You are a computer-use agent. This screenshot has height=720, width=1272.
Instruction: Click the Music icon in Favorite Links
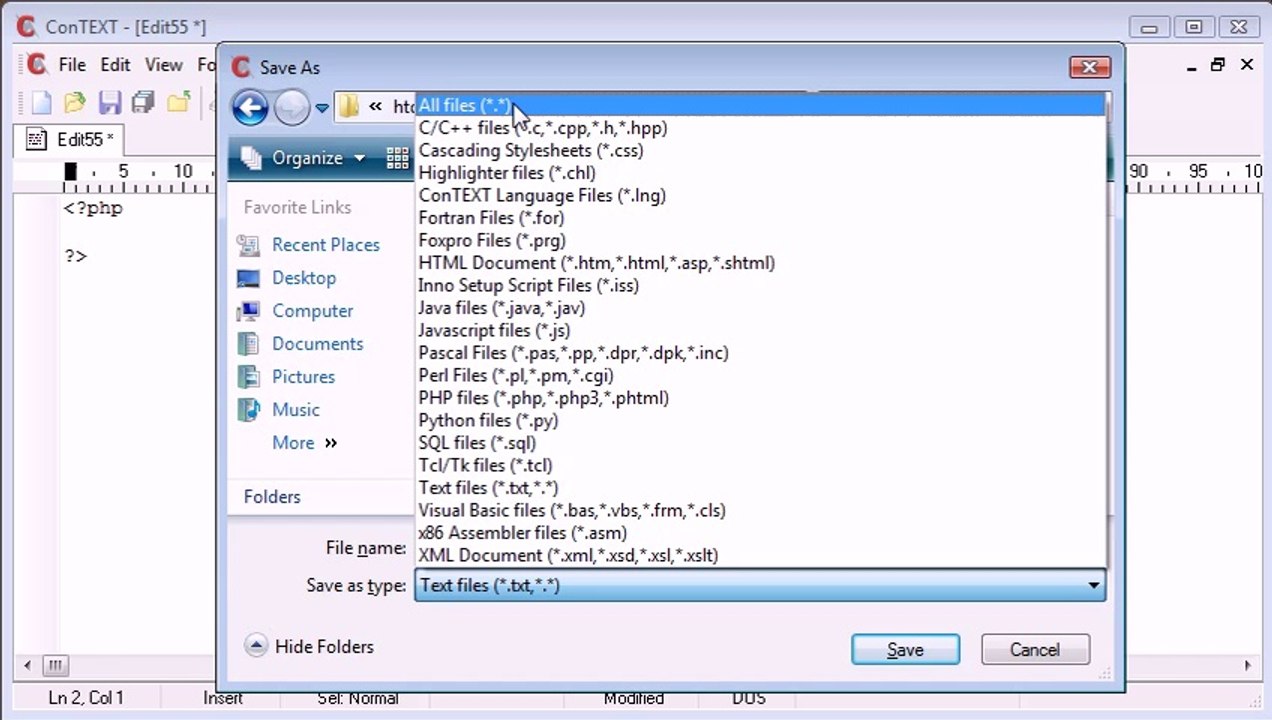click(248, 410)
